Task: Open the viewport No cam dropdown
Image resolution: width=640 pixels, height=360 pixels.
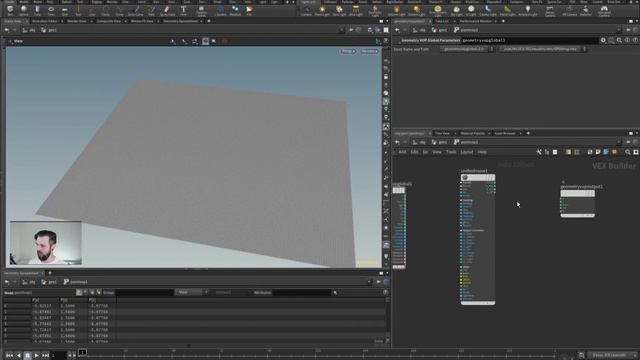Action: 369,51
